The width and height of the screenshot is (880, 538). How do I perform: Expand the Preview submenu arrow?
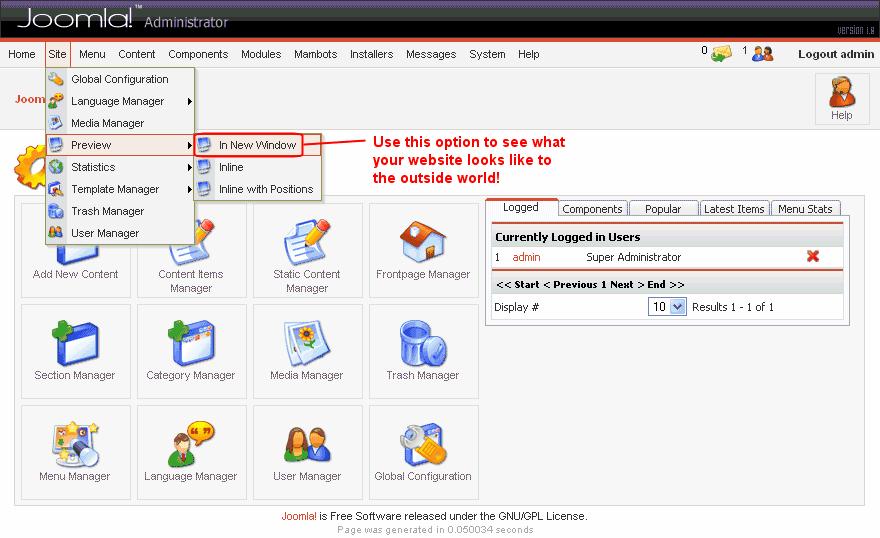(190, 145)
